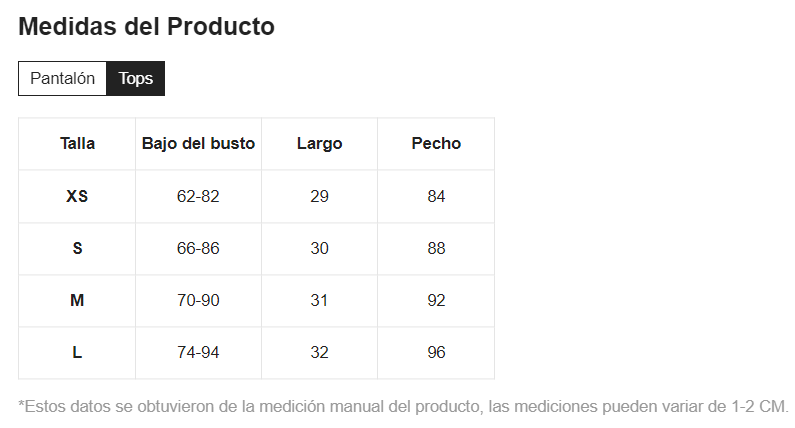Select the S size row label
This screenshot has width=795, height=428.
coord(77,248)
